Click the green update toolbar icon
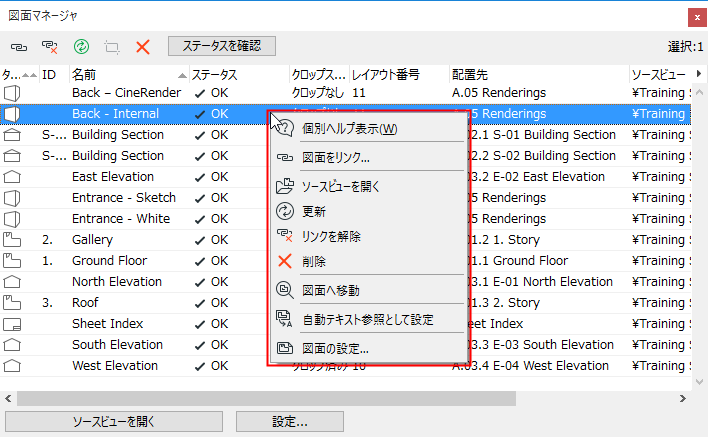 point(81,46)
